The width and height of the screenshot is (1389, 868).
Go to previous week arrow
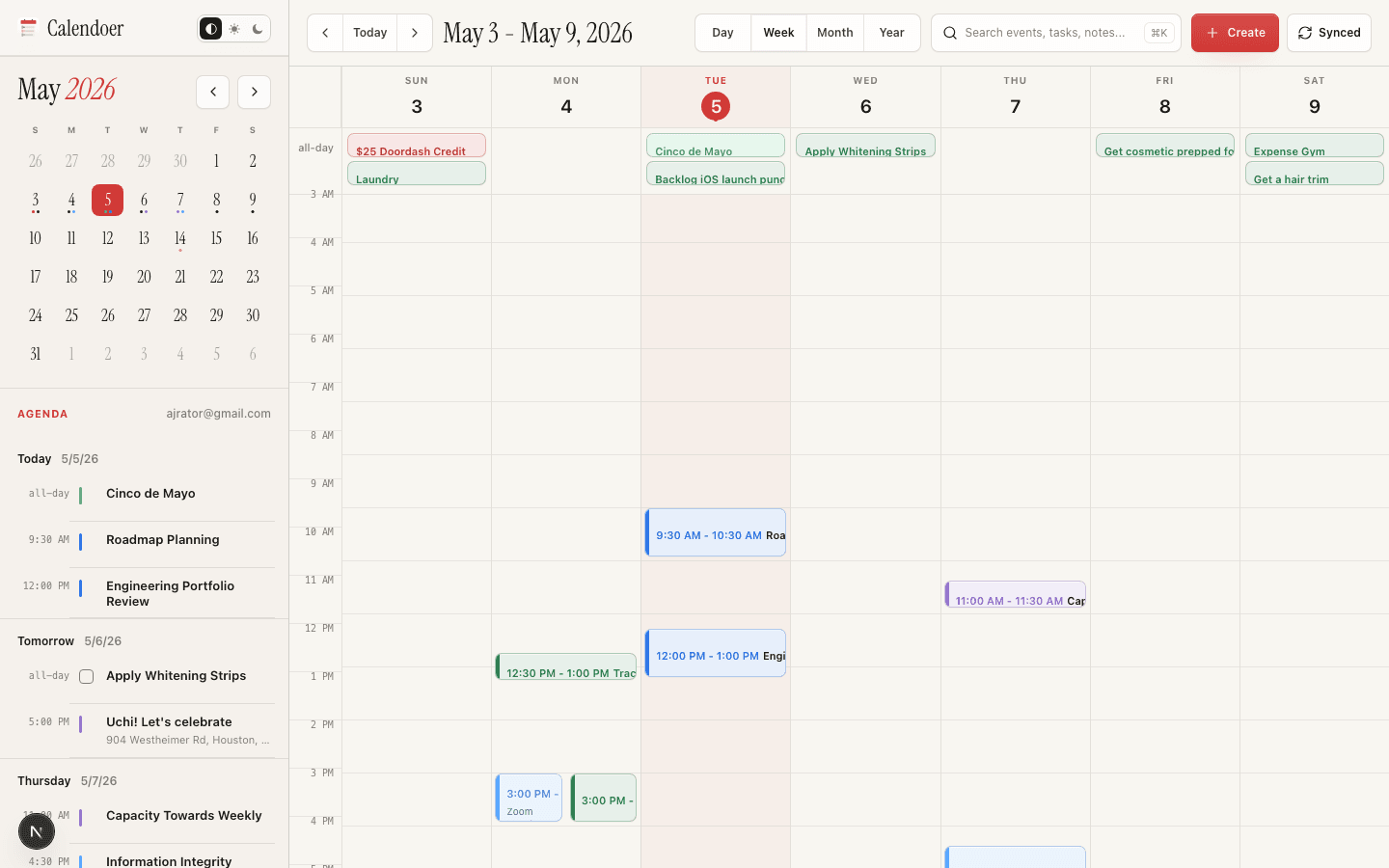[325, 33]
